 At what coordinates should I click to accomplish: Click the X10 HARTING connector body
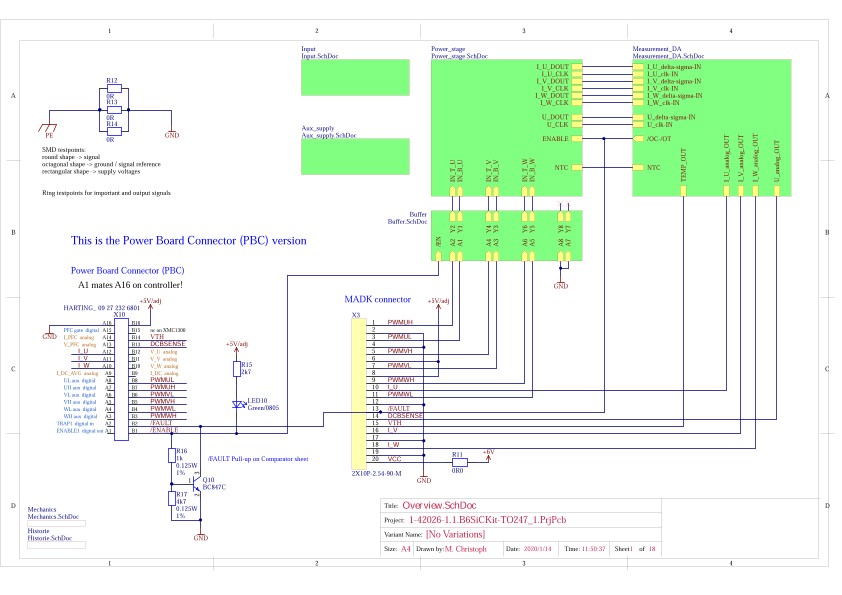click(122, 380)
